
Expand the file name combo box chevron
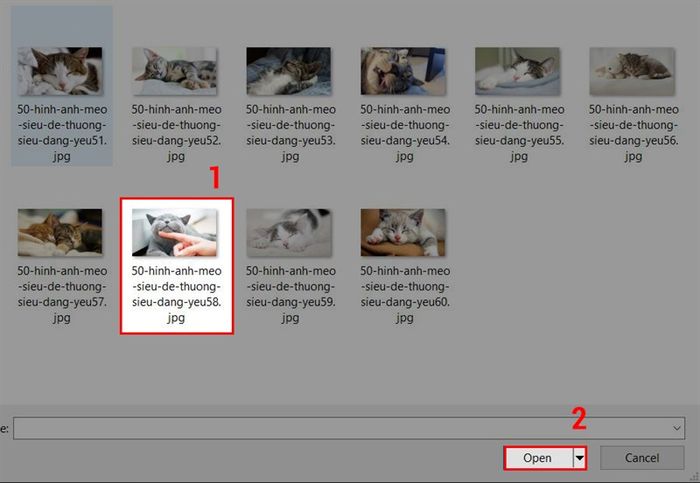pyautogui.click(x=677, y=429)
